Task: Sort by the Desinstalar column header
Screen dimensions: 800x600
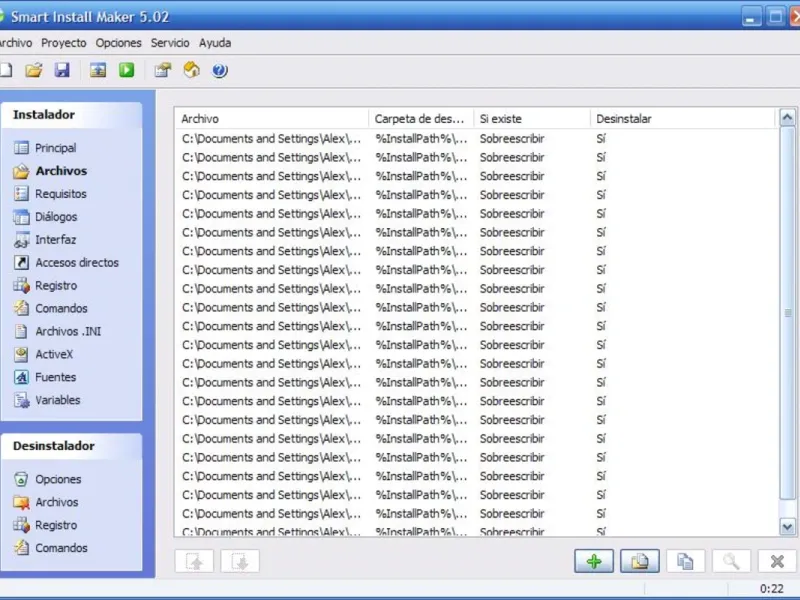Action: click(683, 119)
